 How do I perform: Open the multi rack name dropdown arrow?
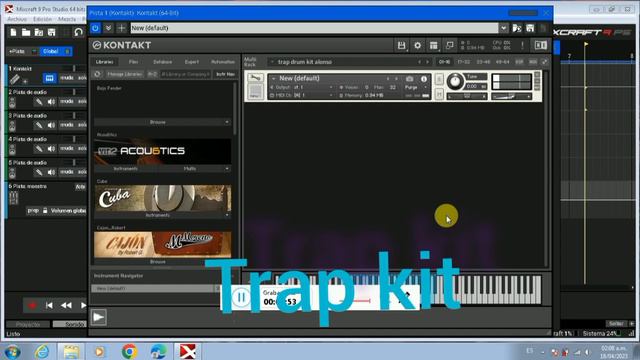click(x=272, y=62)
